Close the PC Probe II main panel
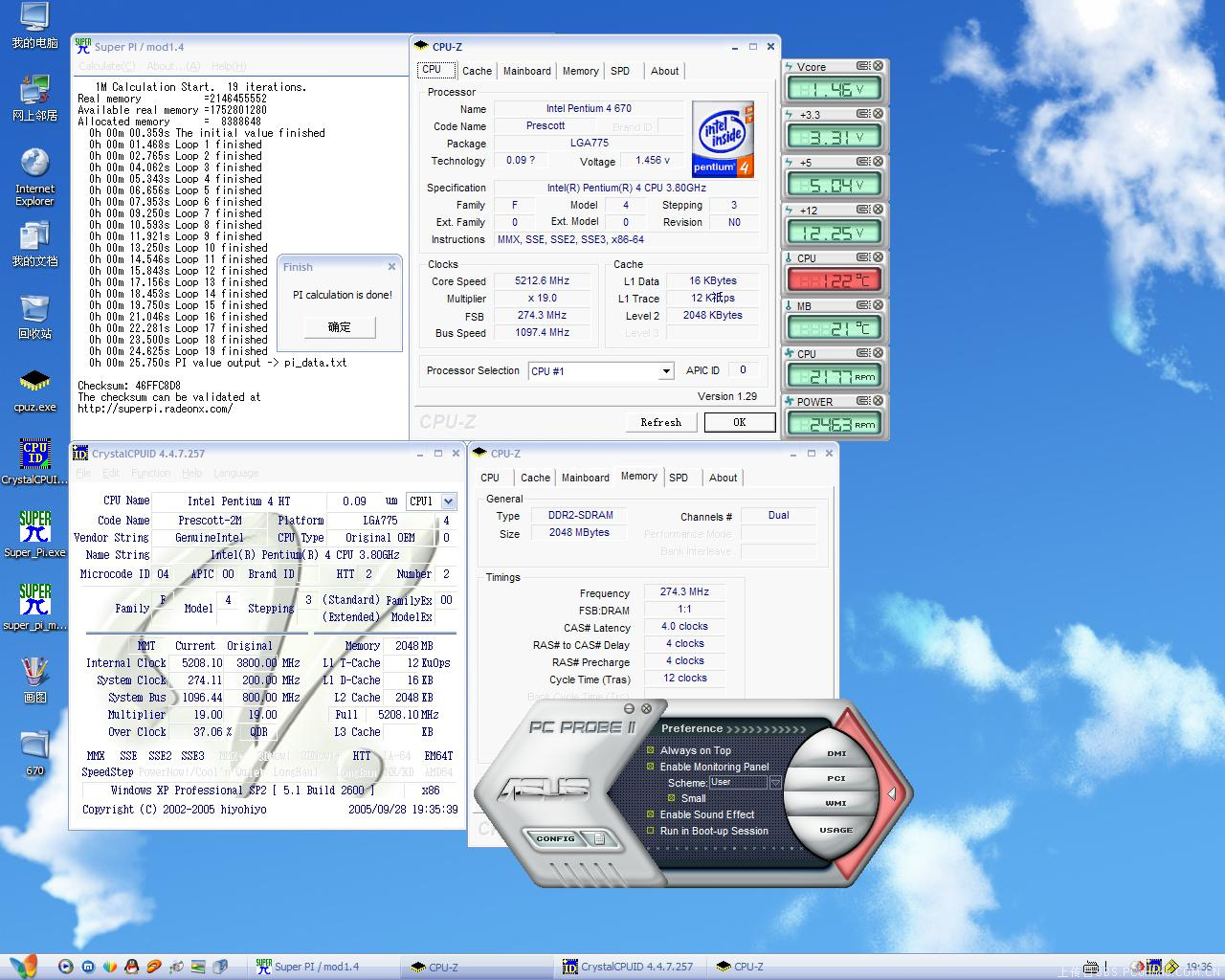The width and height of the screenshot is (1225, 980). 647,708
